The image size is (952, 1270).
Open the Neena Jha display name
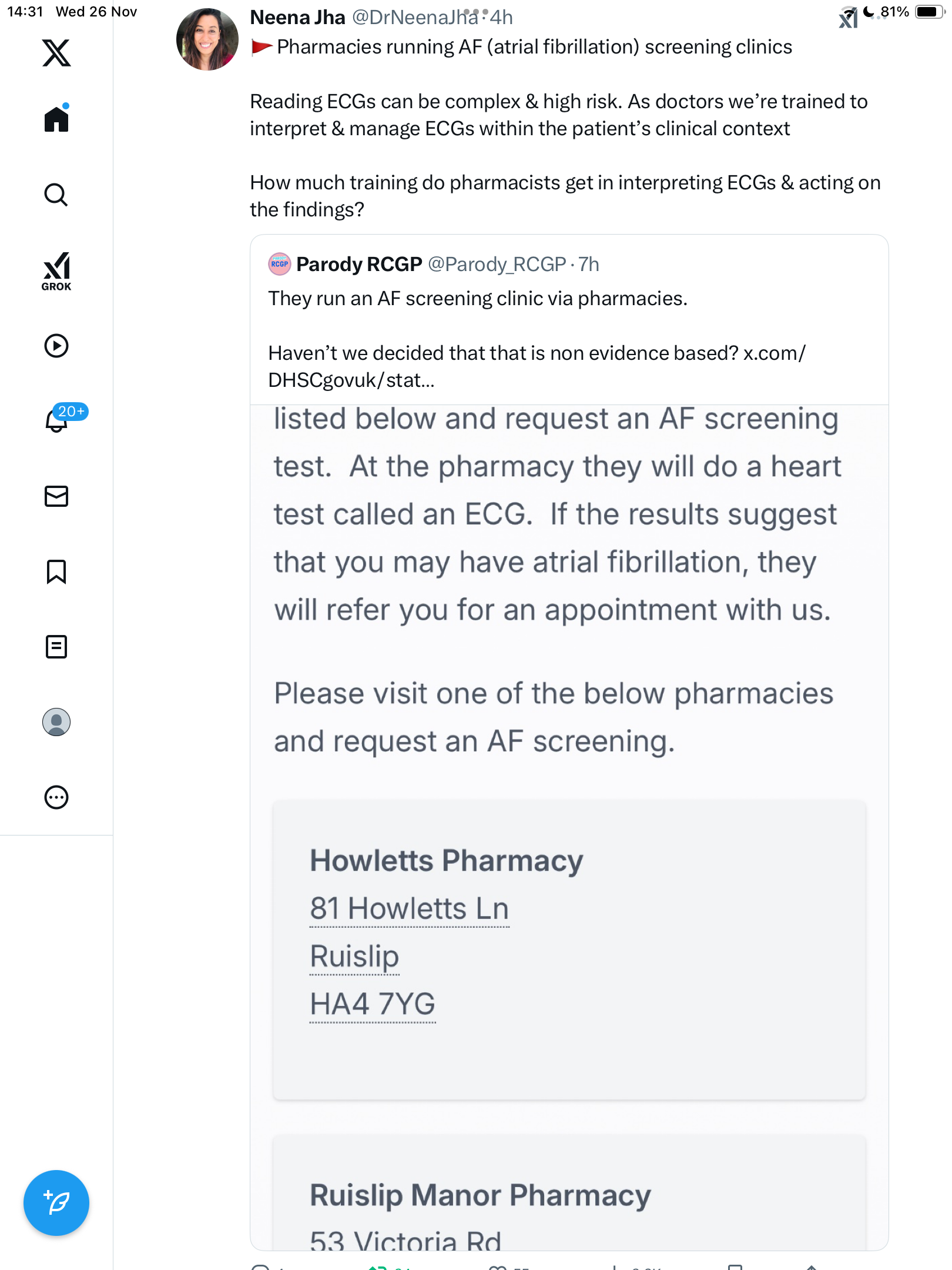[297, 18]
